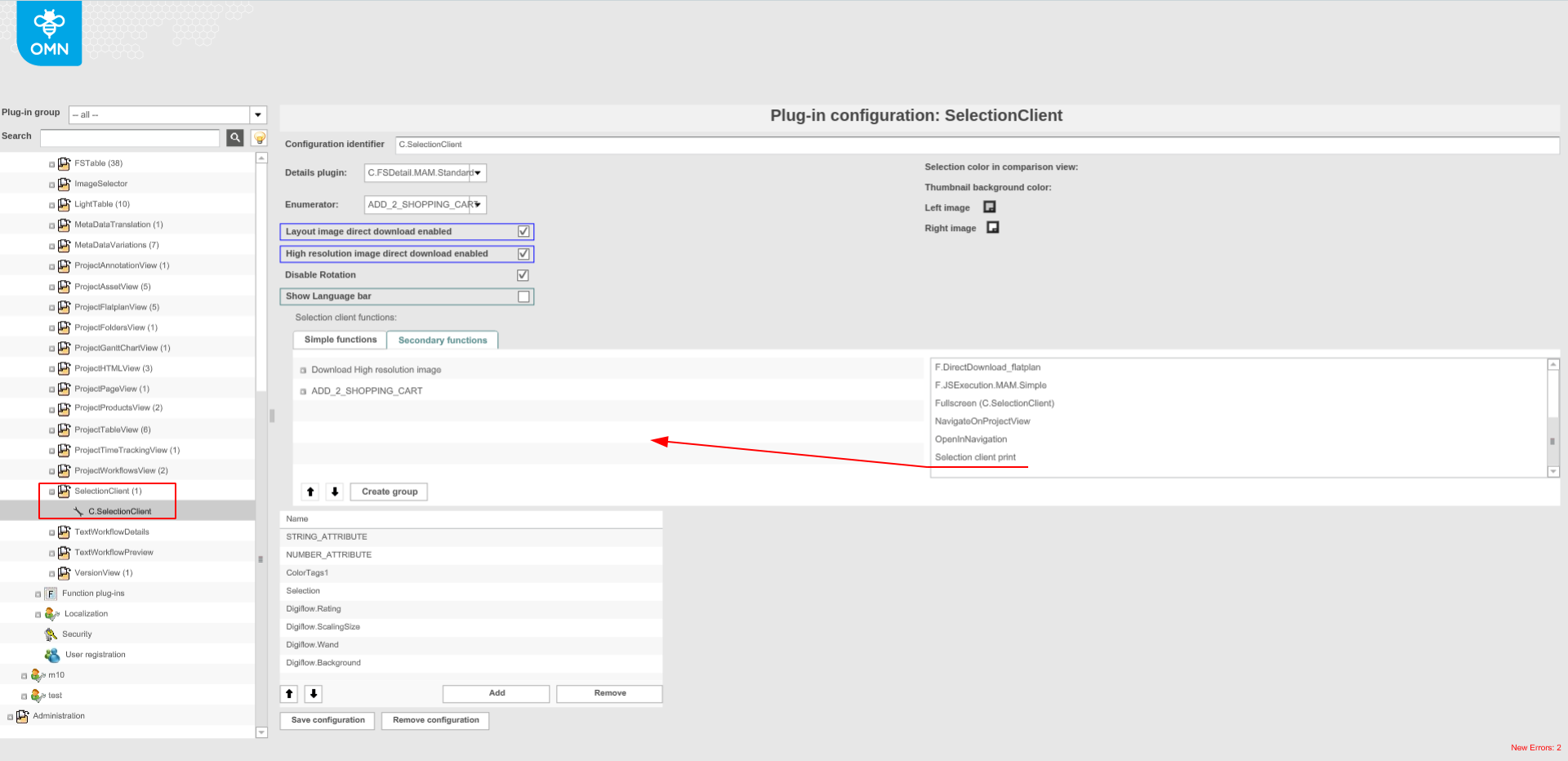Open the Enumerator dropdown
The width and height of the screenshot is (1568, 761).
tap(479, 204)
